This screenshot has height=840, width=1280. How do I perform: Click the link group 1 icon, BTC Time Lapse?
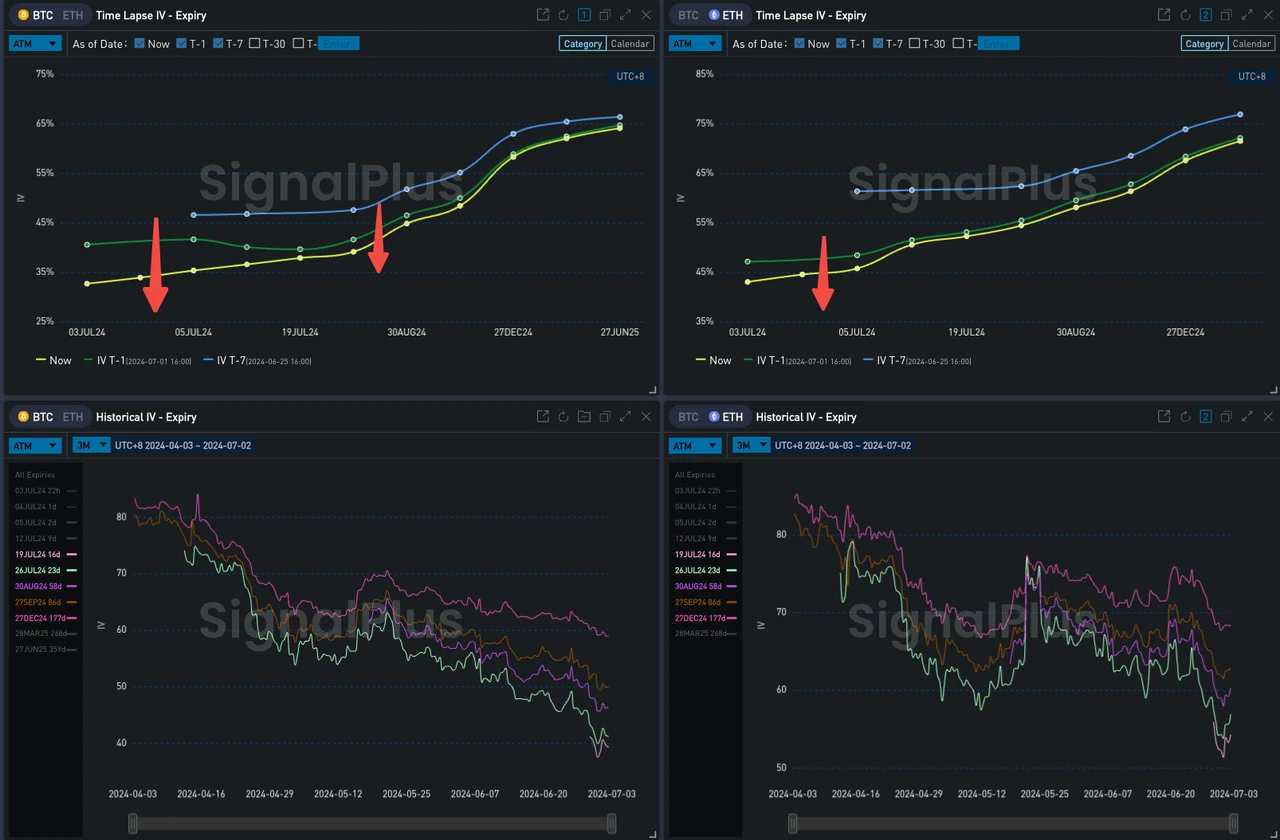(584, 15)
